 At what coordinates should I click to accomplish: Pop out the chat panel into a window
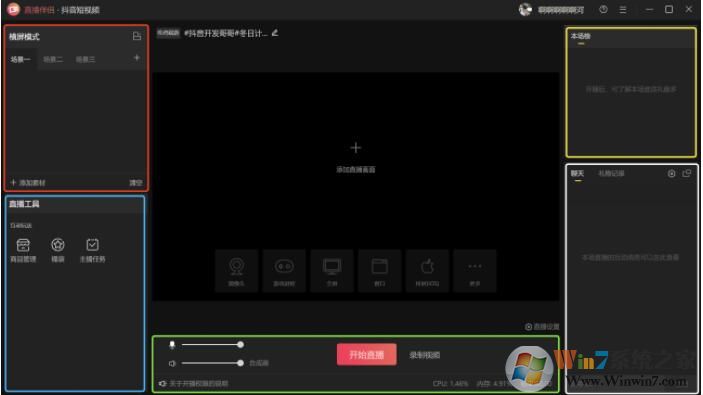click(687, 174)
